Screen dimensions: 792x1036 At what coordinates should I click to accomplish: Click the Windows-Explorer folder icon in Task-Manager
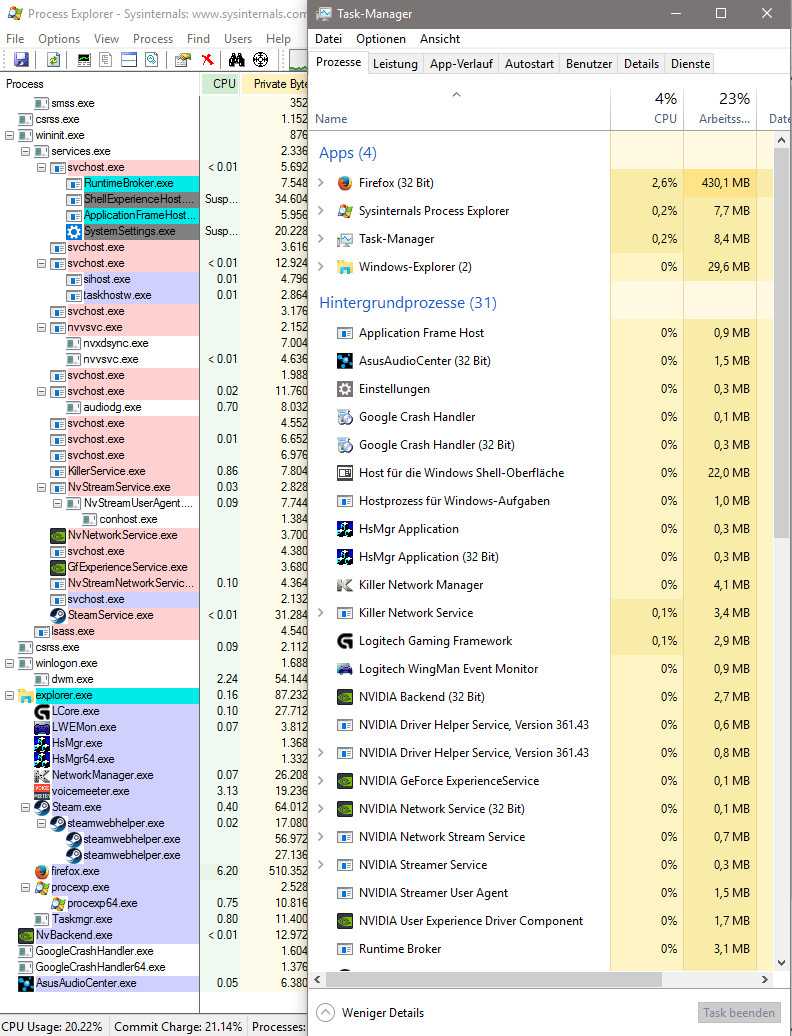click(344, 267)
